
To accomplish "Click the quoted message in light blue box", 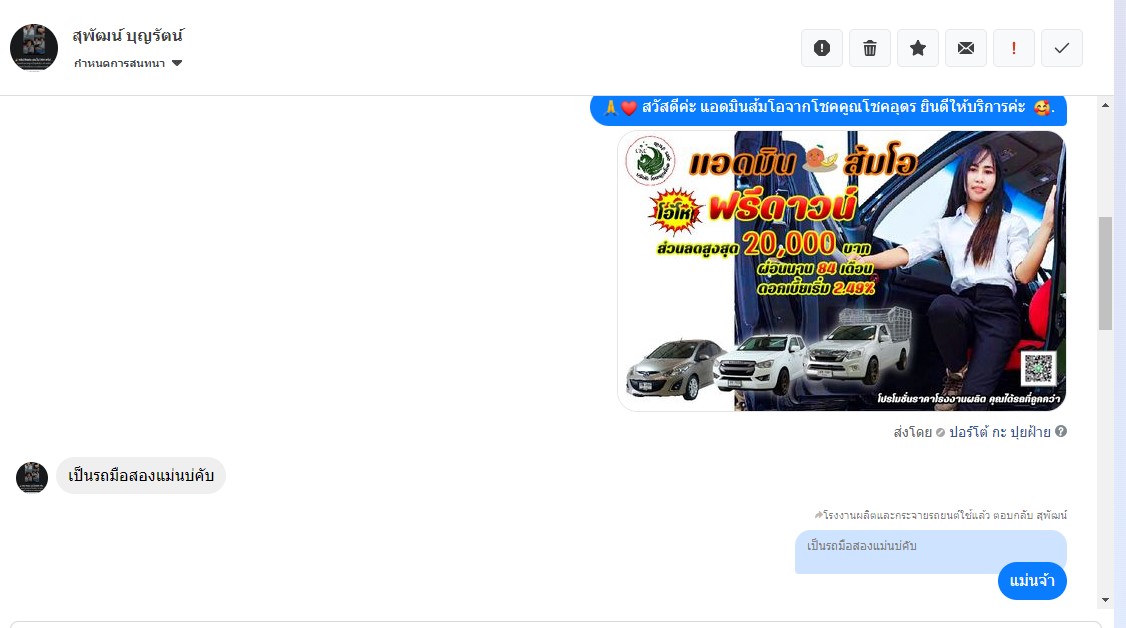I will pyautogui.click(x=931, y=551).
